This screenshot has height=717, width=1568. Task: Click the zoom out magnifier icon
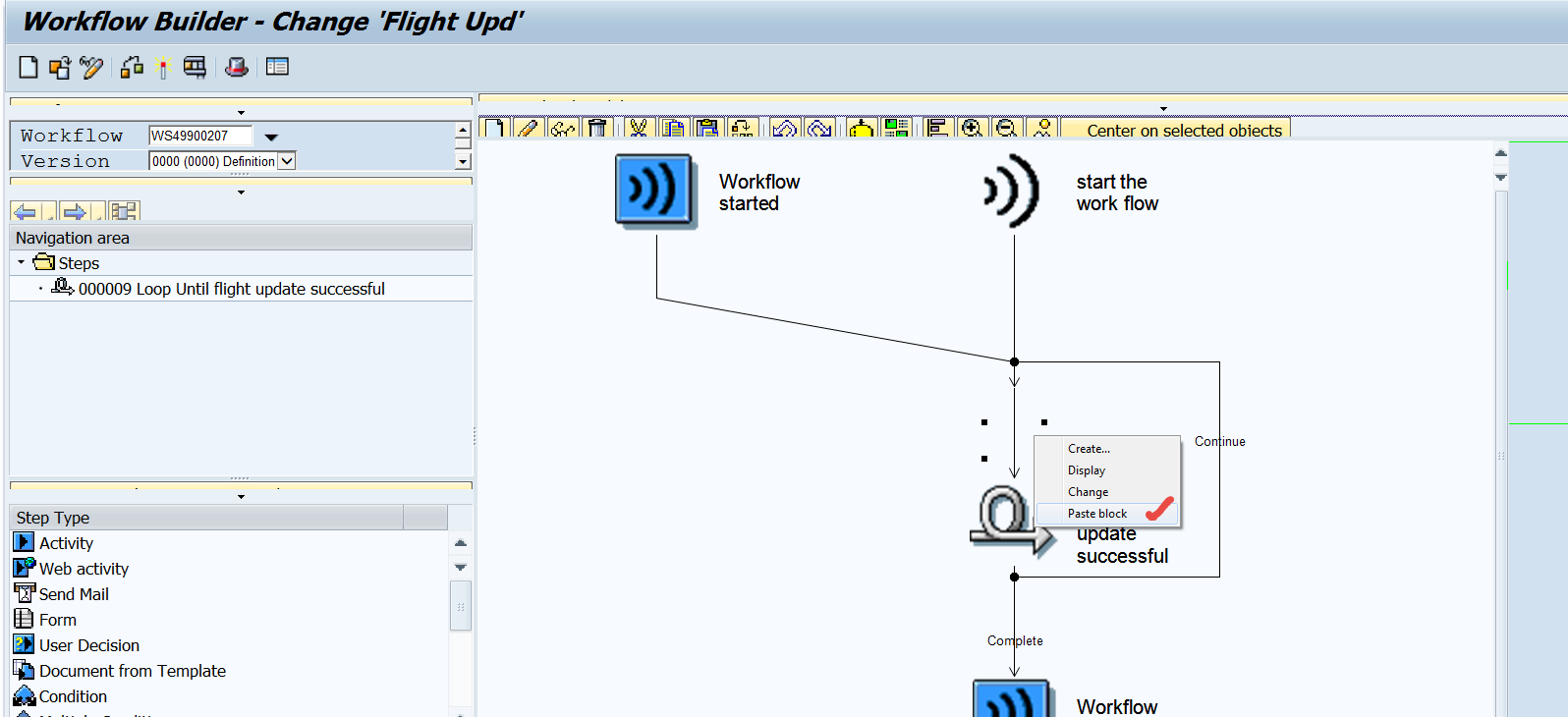[x=1006, y=129]
